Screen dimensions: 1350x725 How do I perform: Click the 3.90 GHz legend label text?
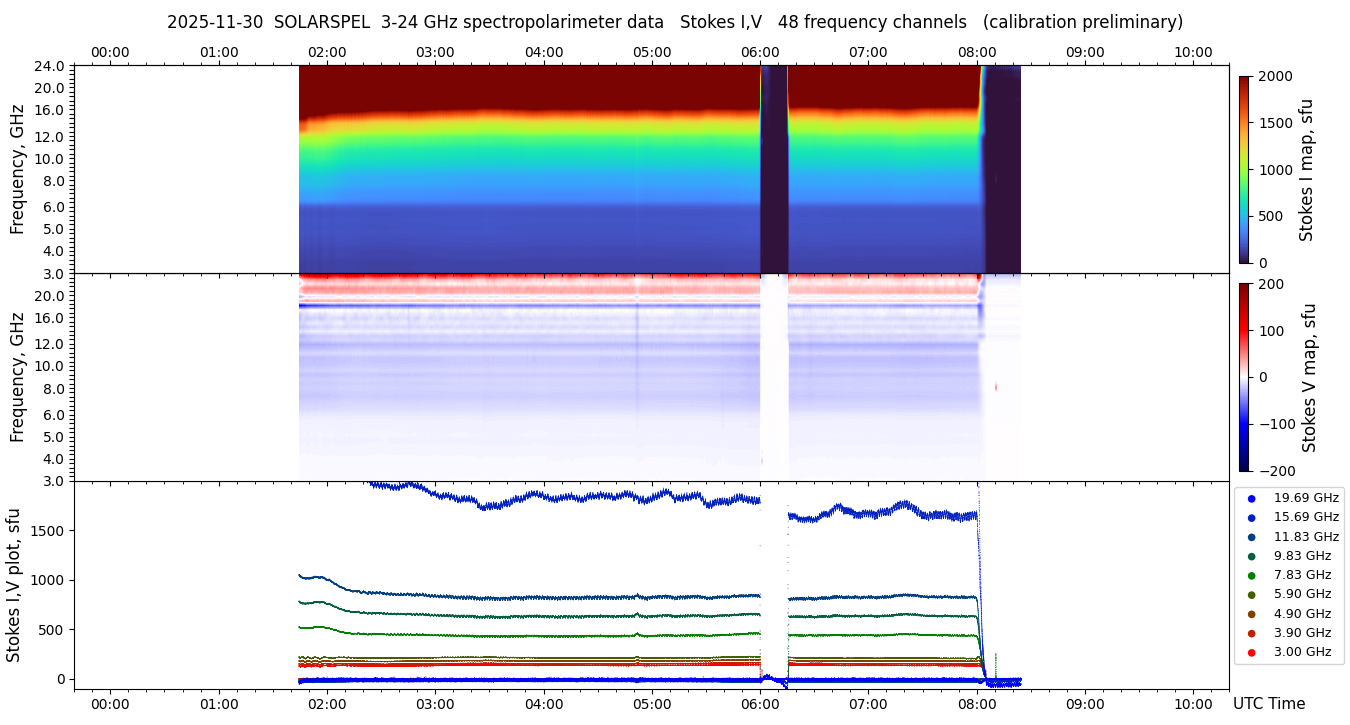(1302, 633)
